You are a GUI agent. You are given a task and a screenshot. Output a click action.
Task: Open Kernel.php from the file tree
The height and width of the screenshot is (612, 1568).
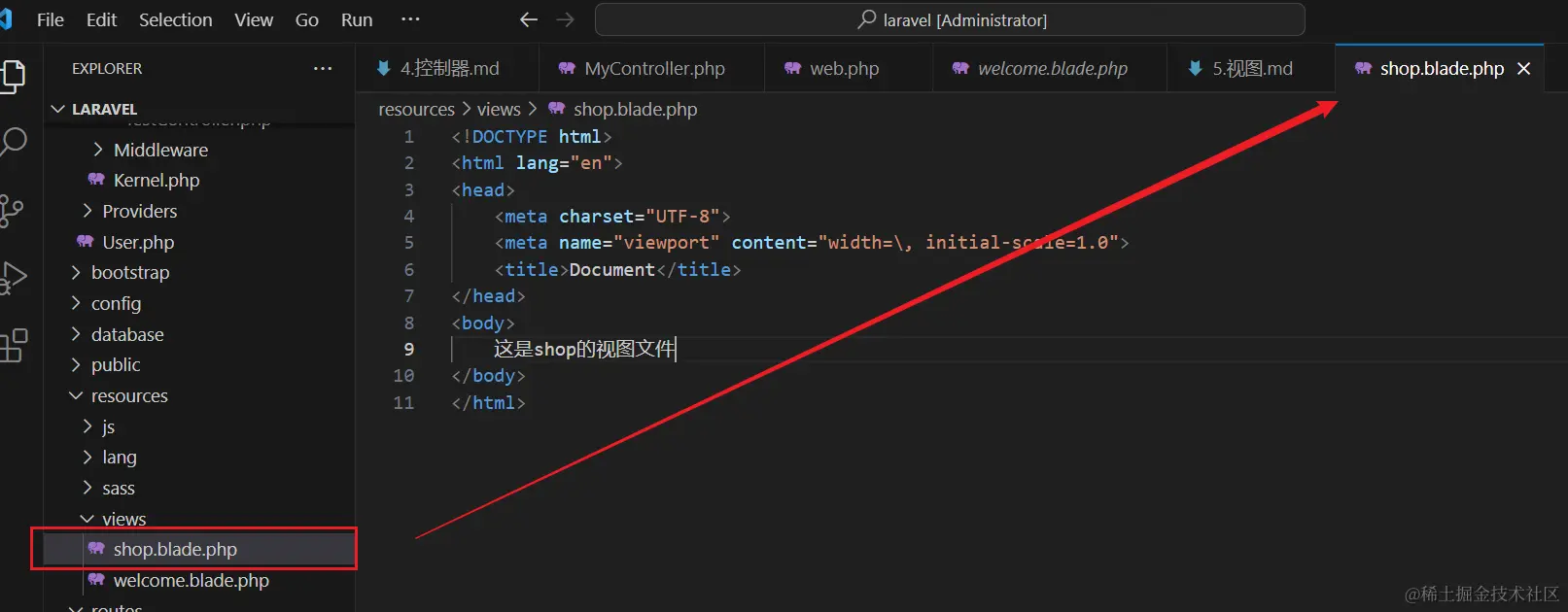[199, 180]
